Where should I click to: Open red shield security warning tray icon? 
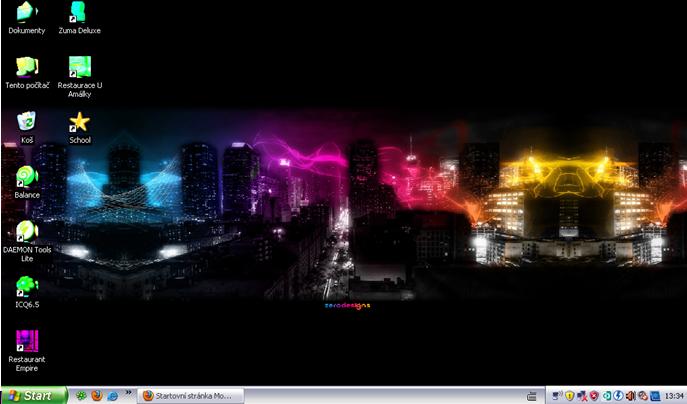[594, 396]
